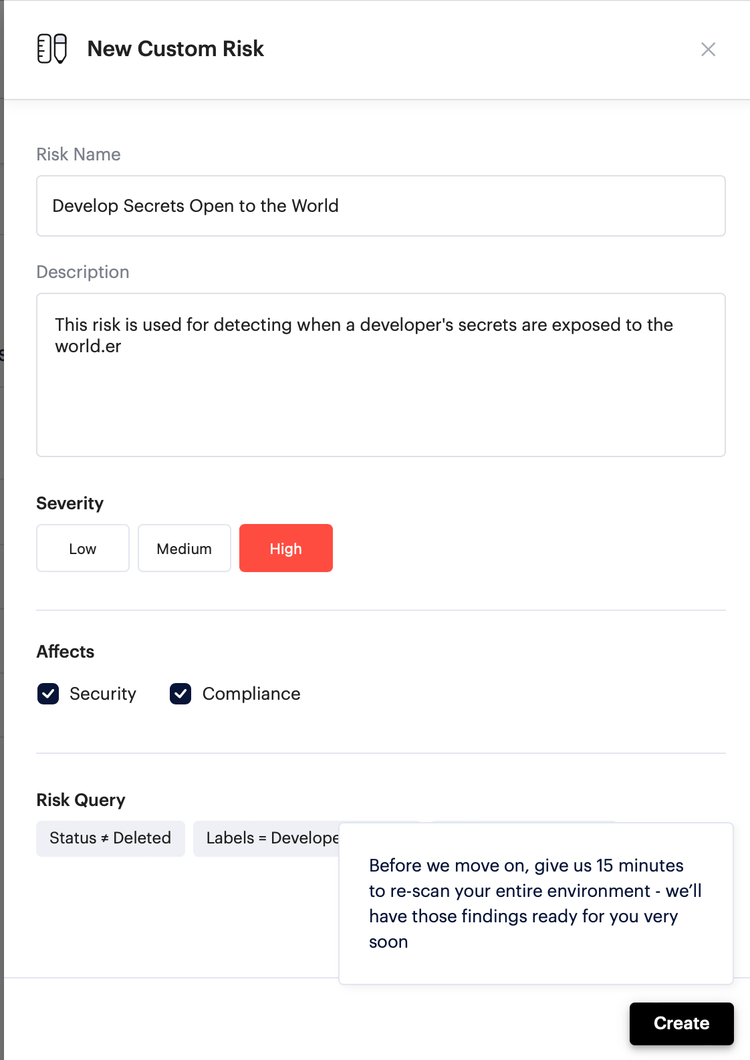Open the Labels = Develope query chip
The image size is (750, 1060).
[266, 838]
